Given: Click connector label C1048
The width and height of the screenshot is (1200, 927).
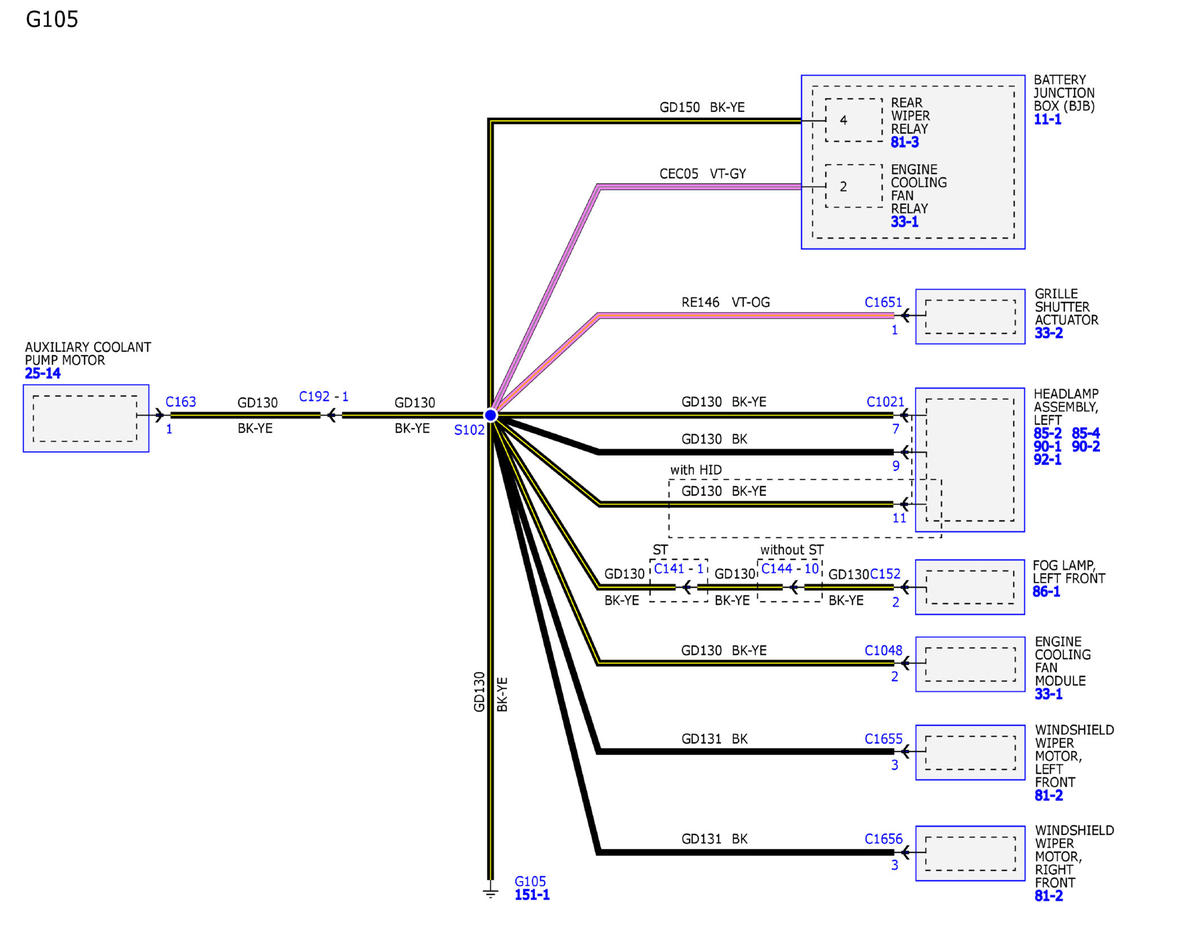Looking at the screenshot, I should pos(883,650).
